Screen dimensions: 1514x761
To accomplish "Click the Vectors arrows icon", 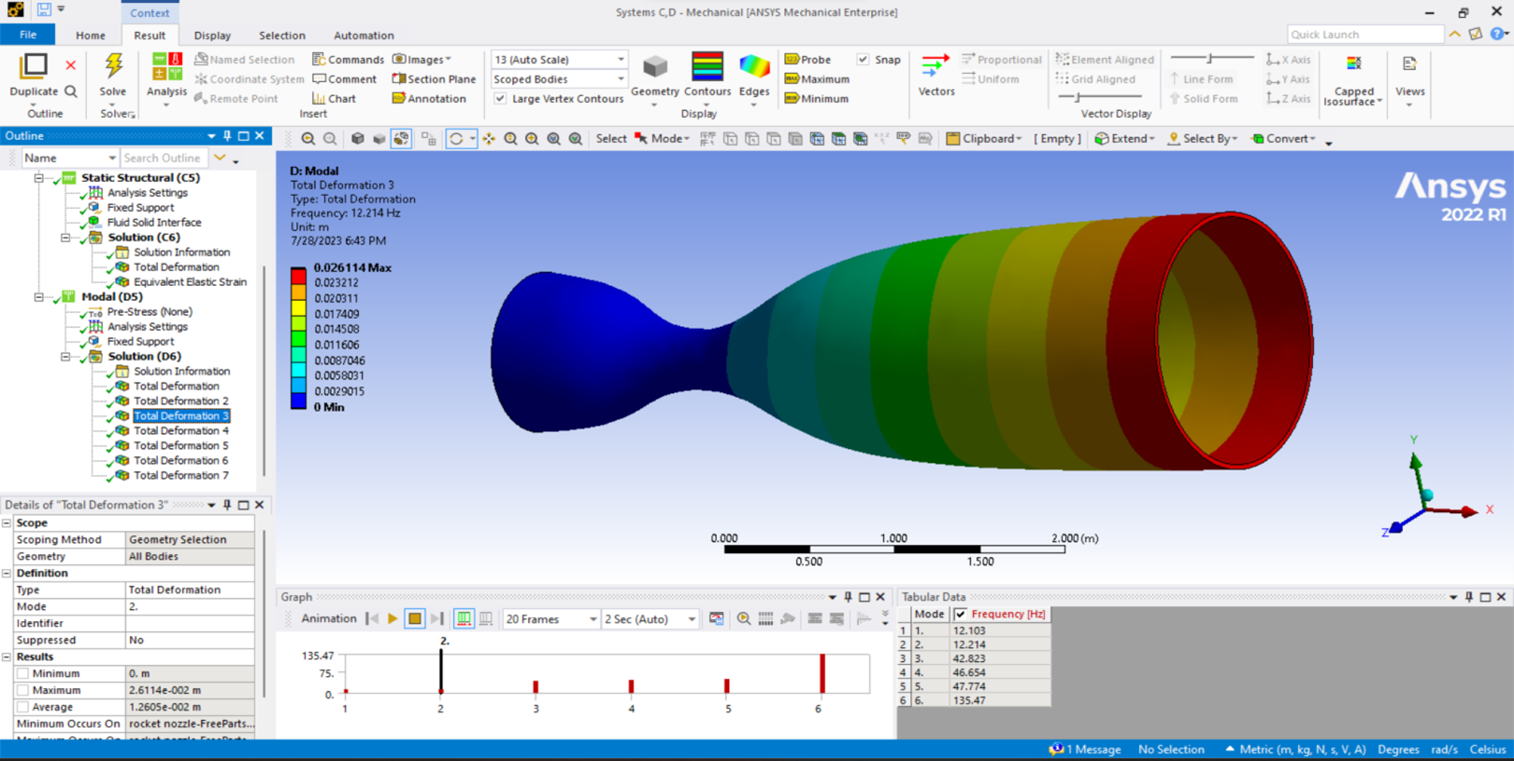I will (x=936, y=66).
